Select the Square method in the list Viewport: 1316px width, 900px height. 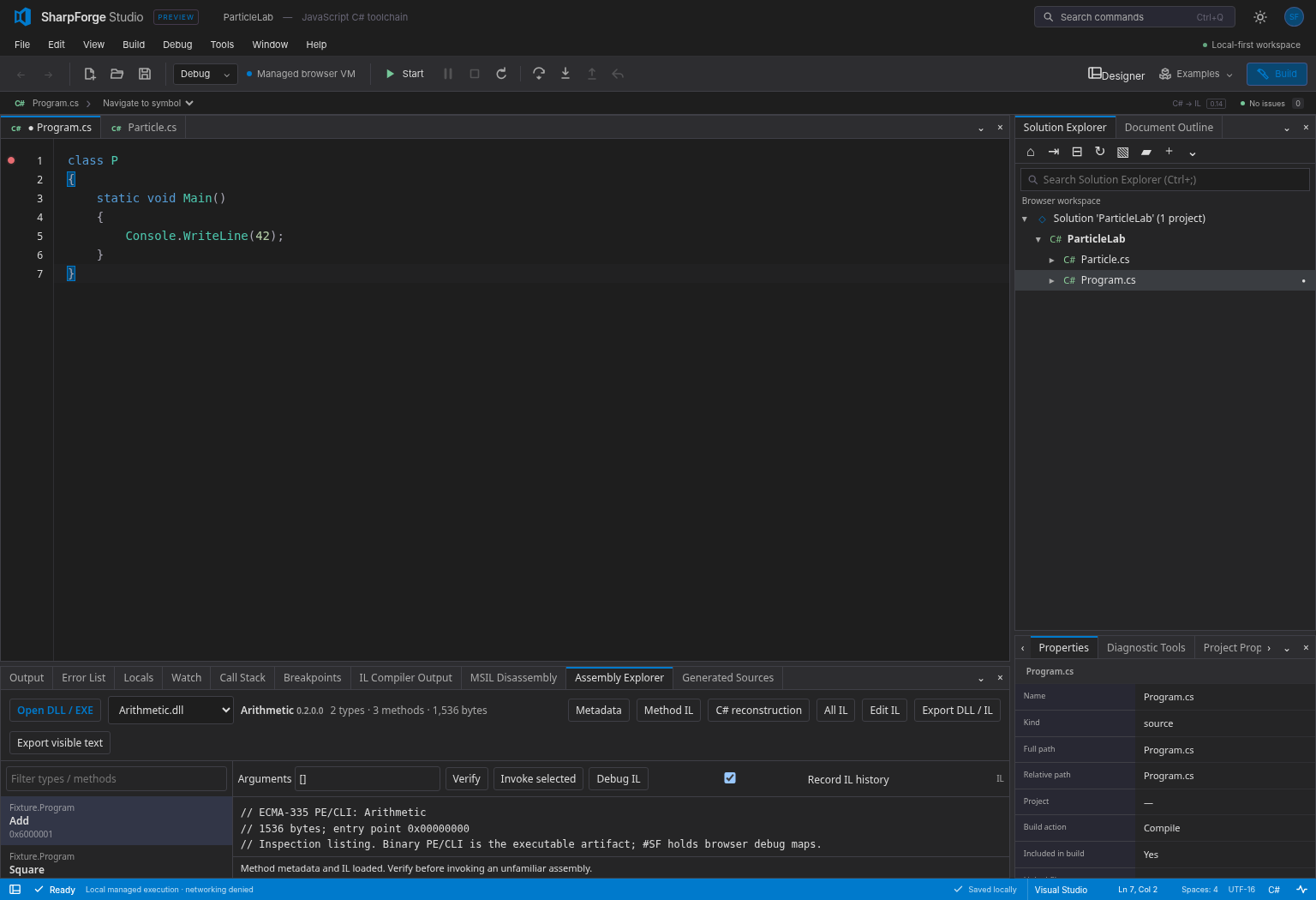point(117,862)
